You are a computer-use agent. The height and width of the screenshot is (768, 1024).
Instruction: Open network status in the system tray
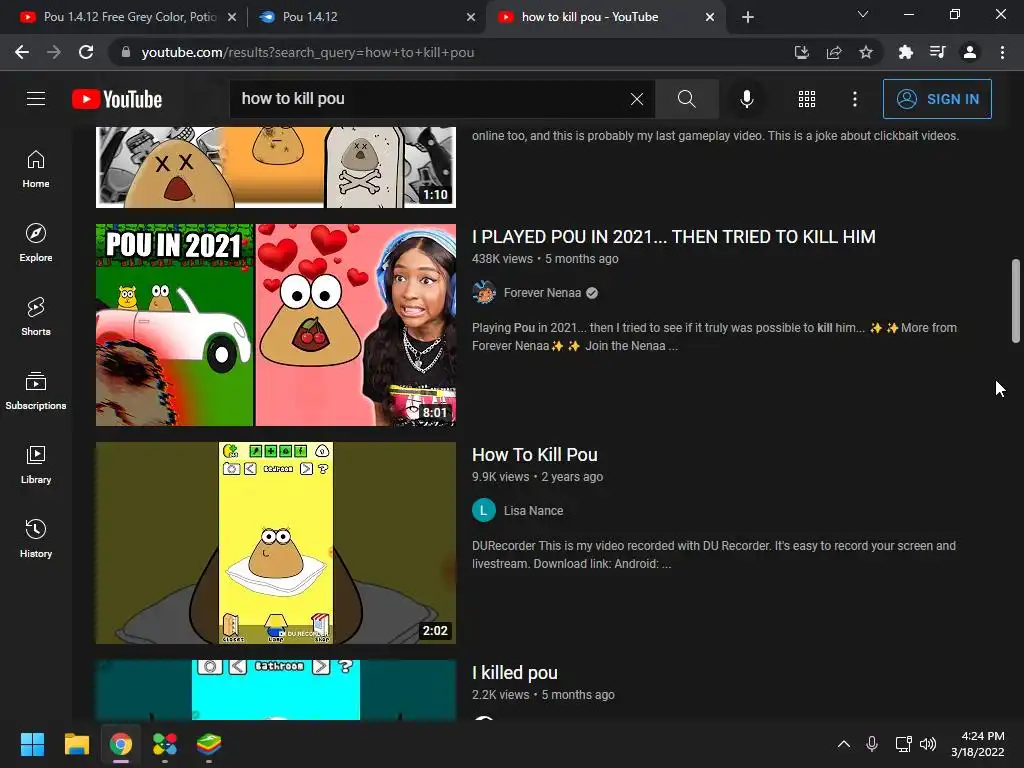click(x=903, y=744)
